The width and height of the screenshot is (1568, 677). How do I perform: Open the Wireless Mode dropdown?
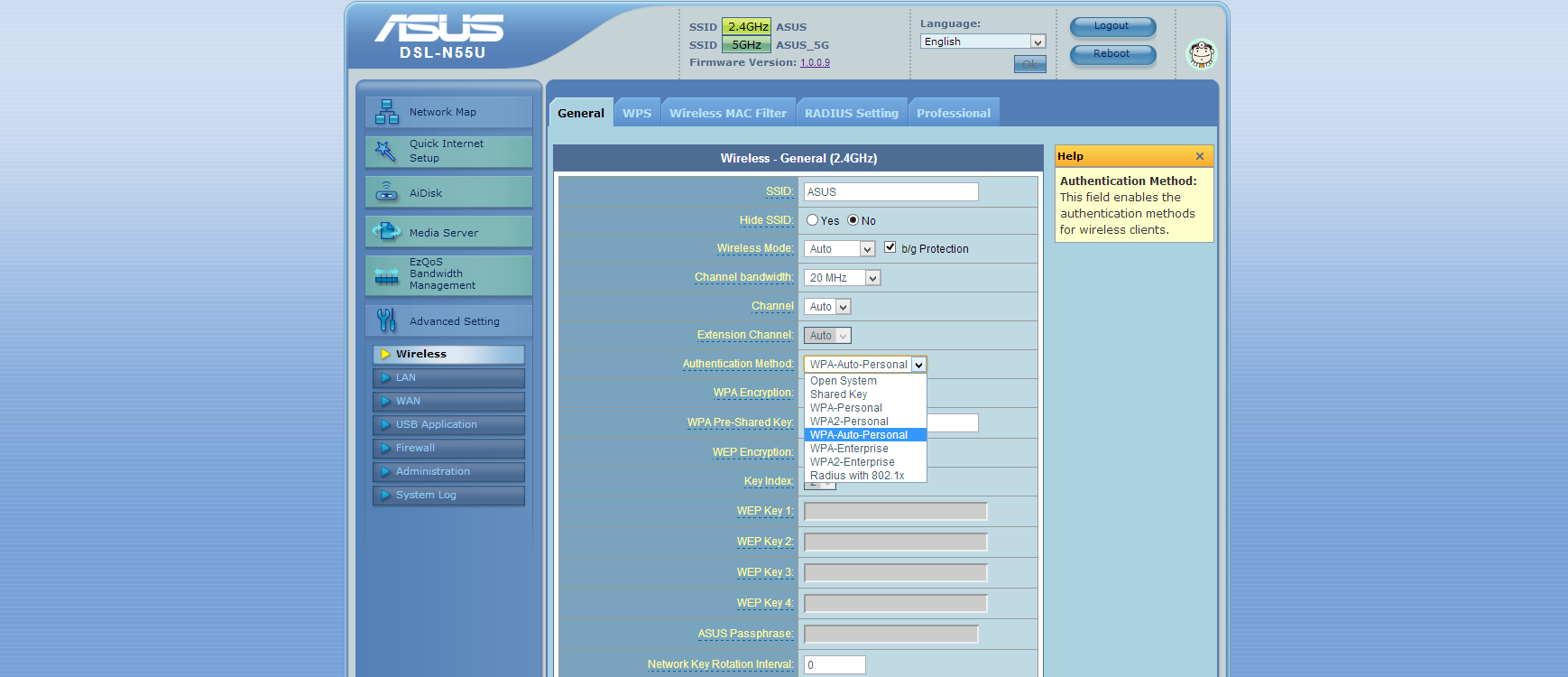point(839,249)
